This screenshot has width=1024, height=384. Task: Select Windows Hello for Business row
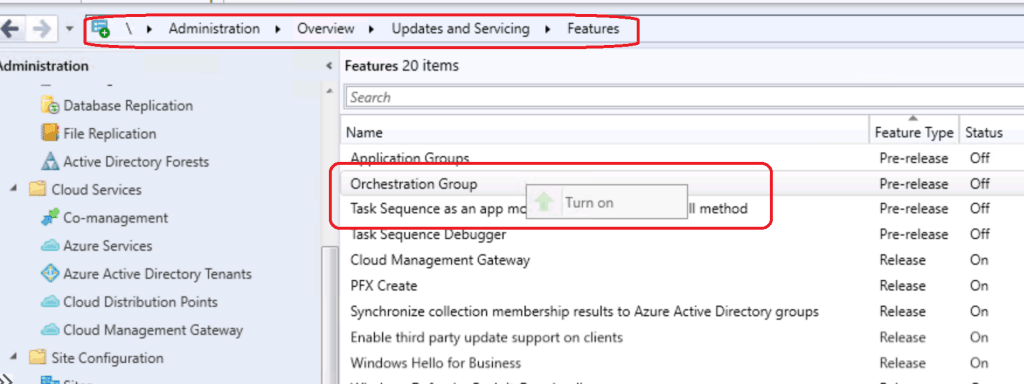pos(682,363)
